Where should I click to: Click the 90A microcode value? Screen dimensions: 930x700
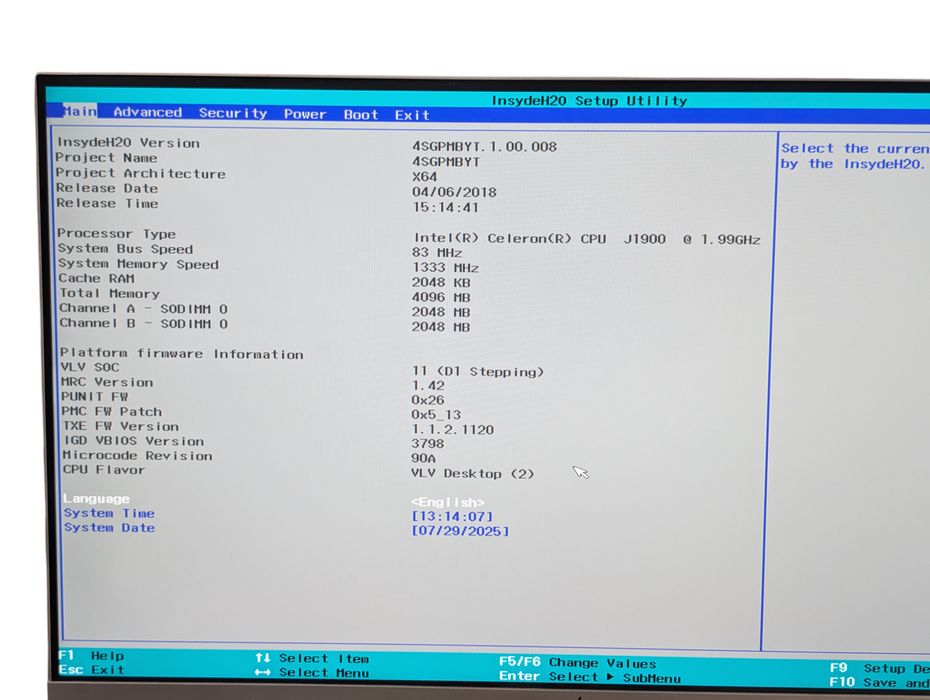423,458
